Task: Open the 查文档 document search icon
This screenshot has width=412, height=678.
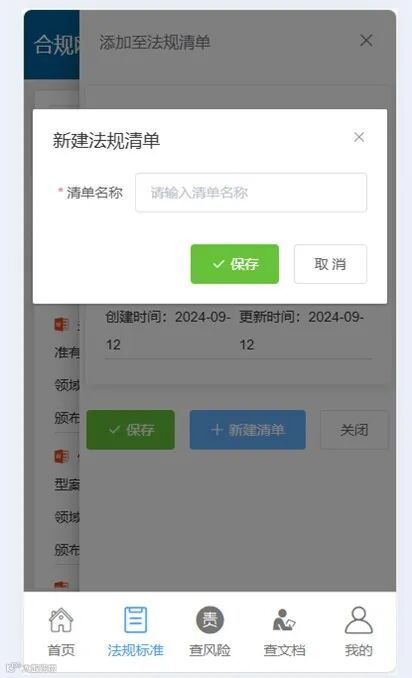Action: click(x=284, y=620)
